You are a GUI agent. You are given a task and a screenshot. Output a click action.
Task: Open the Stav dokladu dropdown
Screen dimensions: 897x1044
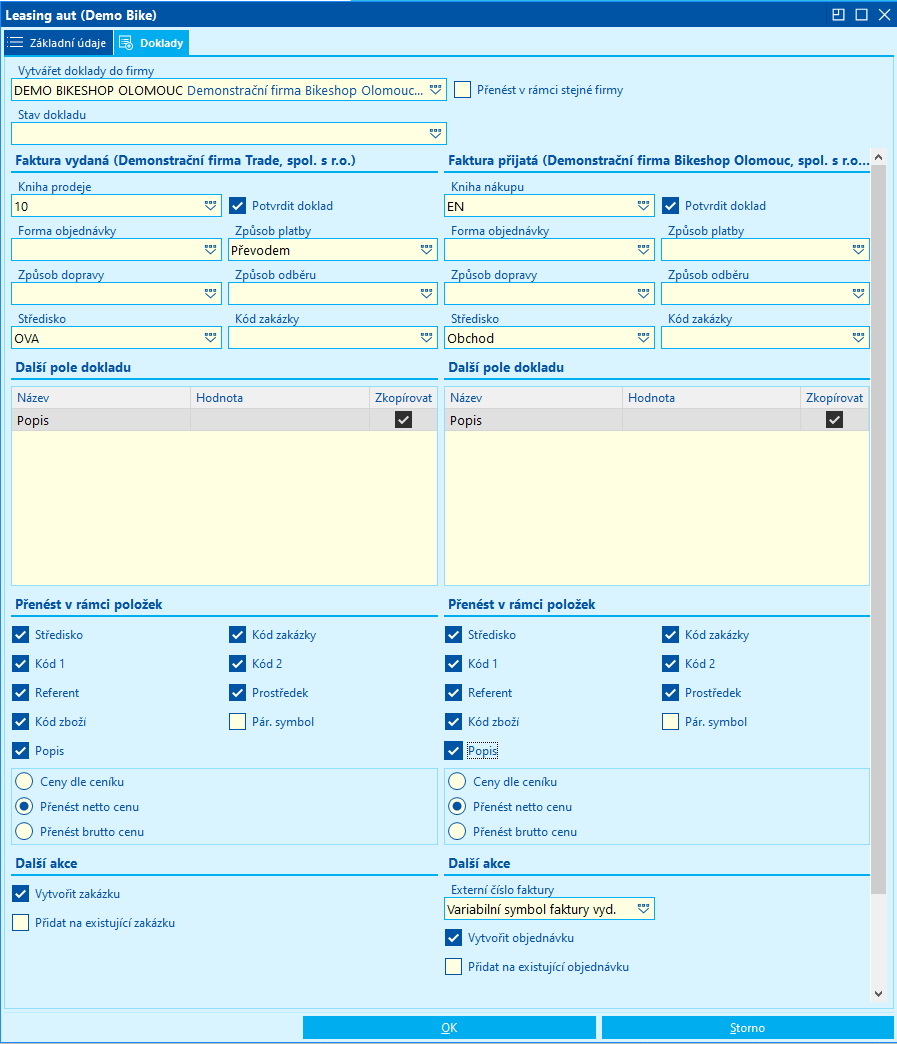coord(436,134)
